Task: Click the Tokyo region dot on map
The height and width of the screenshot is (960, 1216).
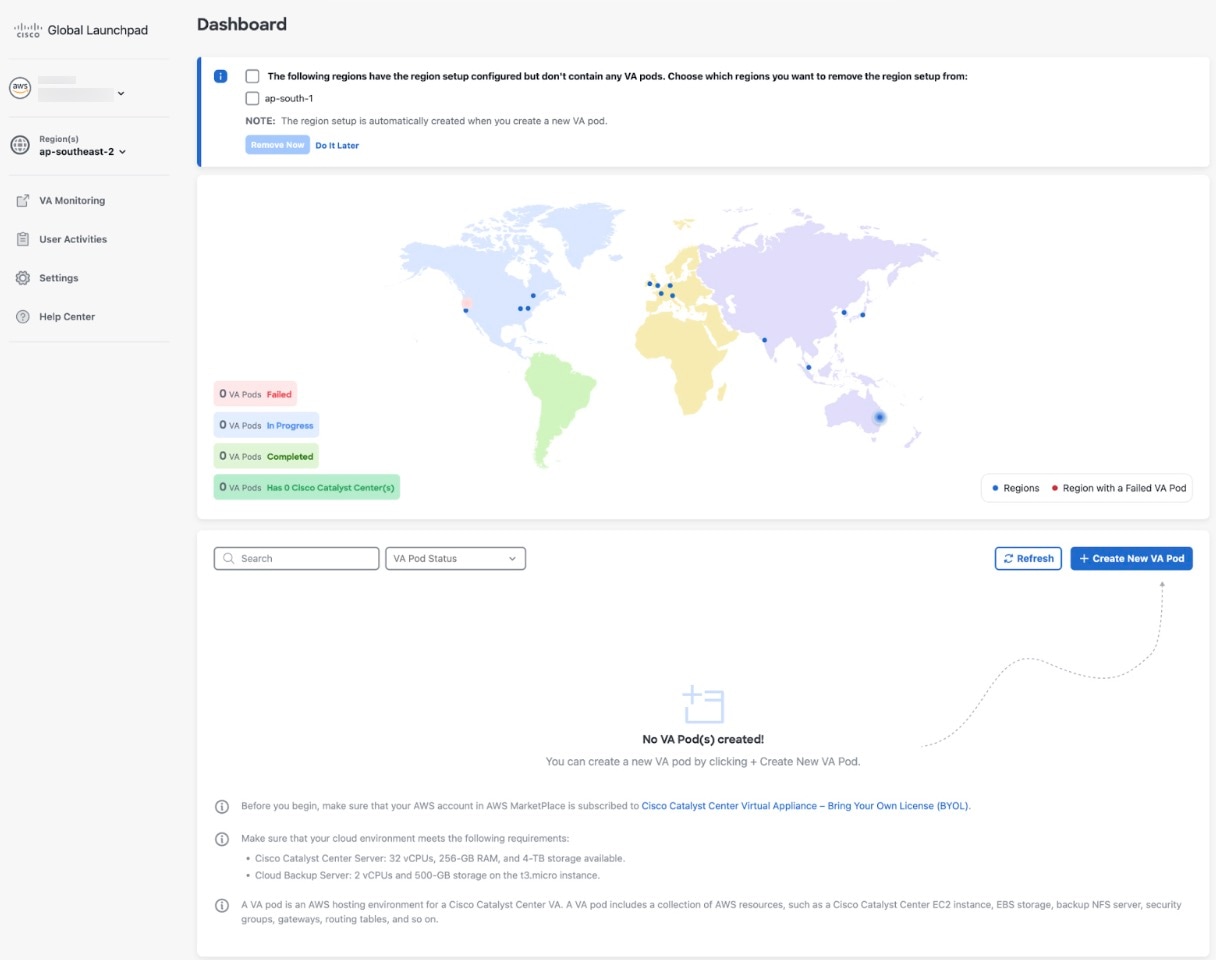Action: (862, 315)
